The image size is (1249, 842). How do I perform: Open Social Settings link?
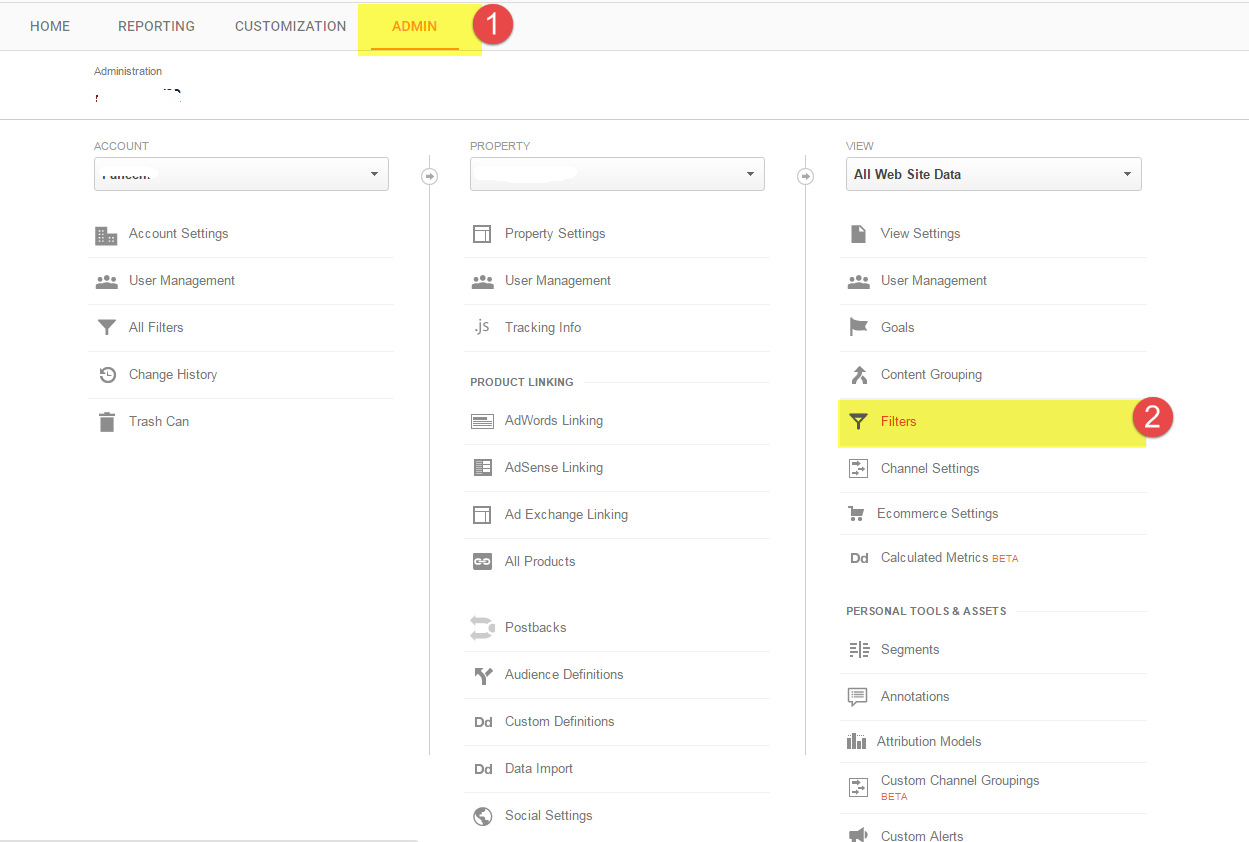(x=549, y=816)
